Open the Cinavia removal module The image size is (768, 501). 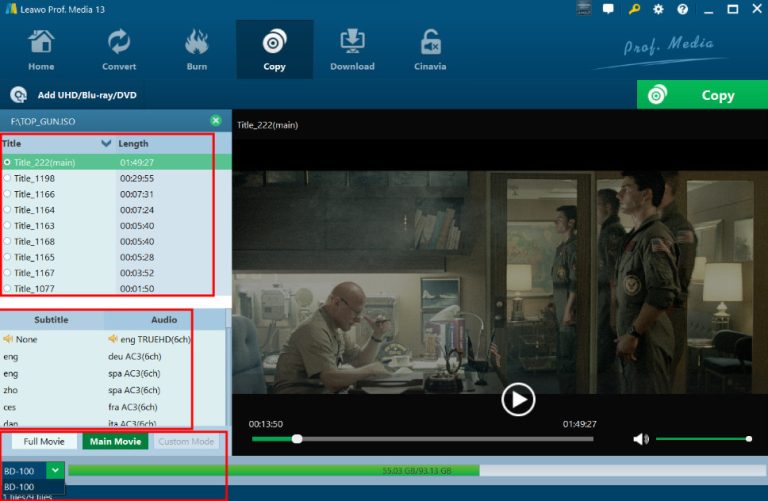click(x=431, y=49)
